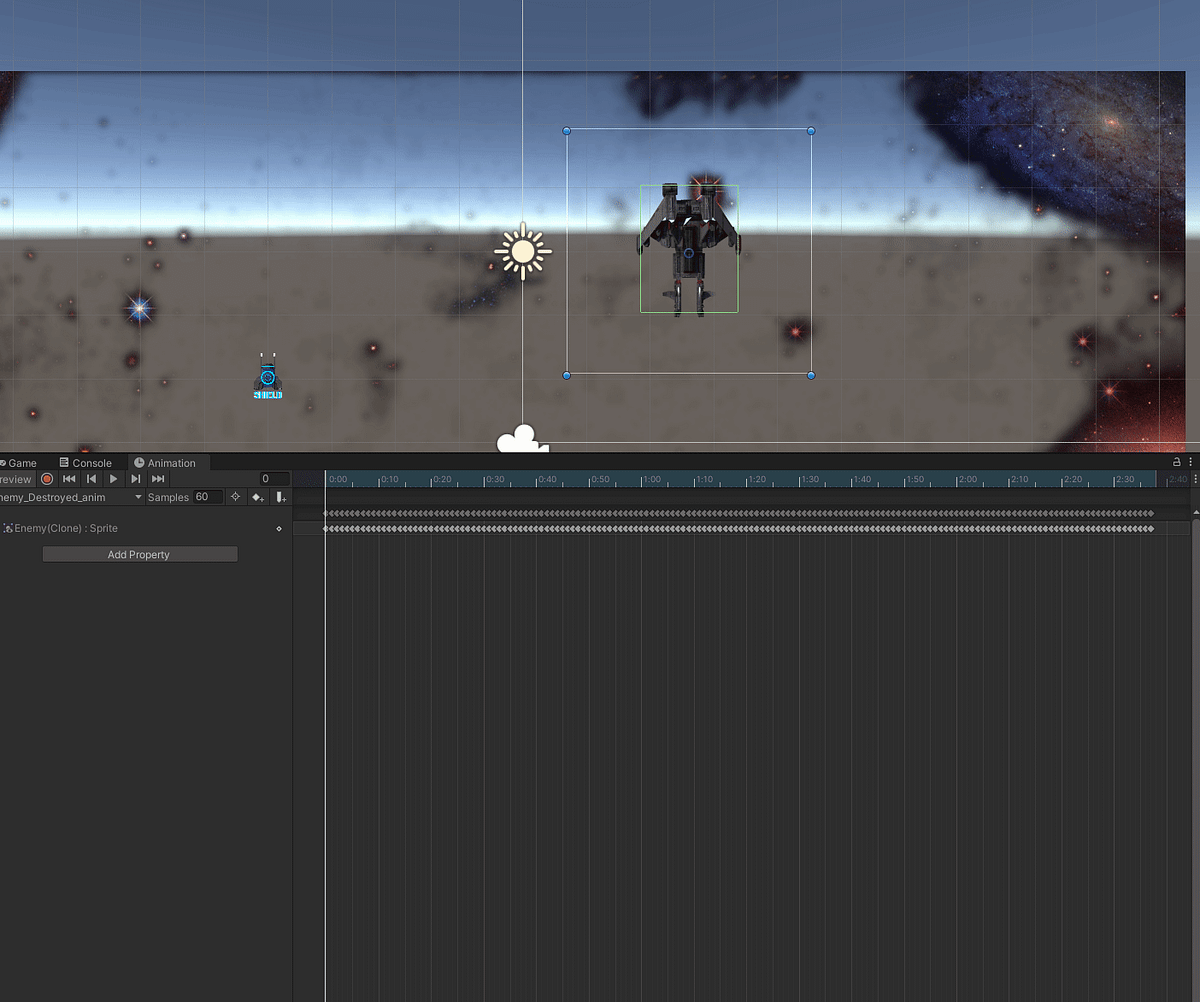Enable animation recording mode
This screenshot has height=1002, width=1200.
coord(46,479)
